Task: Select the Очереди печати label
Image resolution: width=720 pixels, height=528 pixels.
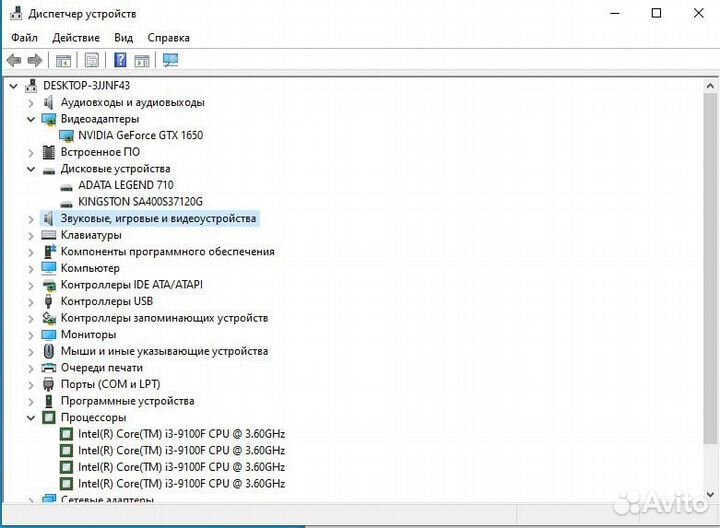Action: point(102,368)
